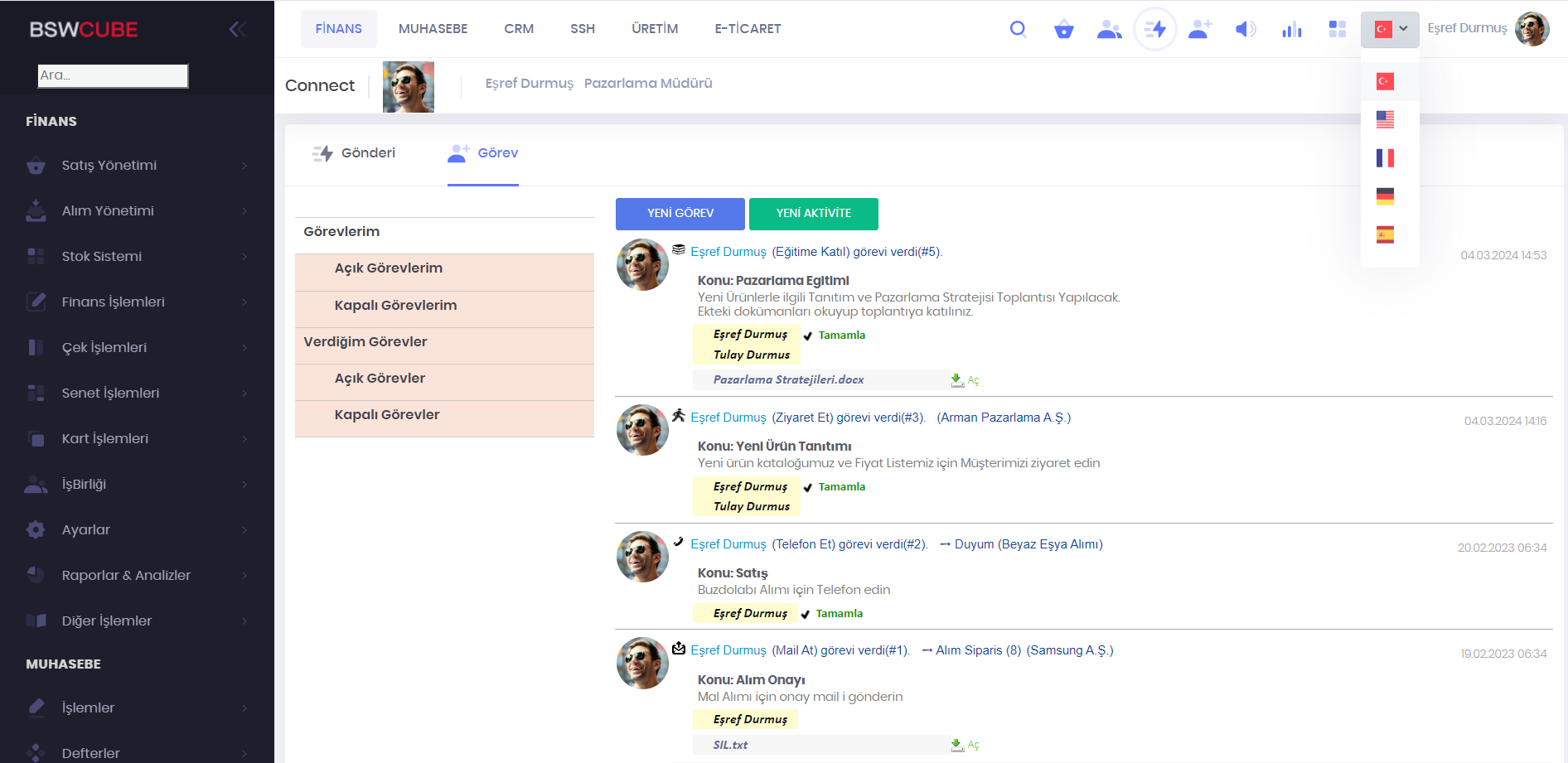The width and height of the screenshot is (1568, 763).
Task: Choose the German flag language option
Action: (x=1385, y=196)
